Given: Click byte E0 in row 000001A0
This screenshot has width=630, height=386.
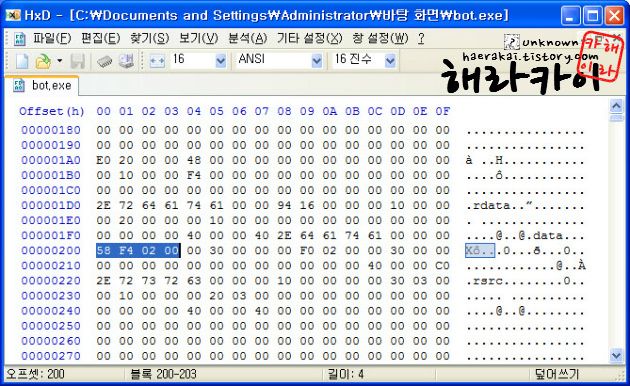Looking at the screenshot, I should point(104,160).
